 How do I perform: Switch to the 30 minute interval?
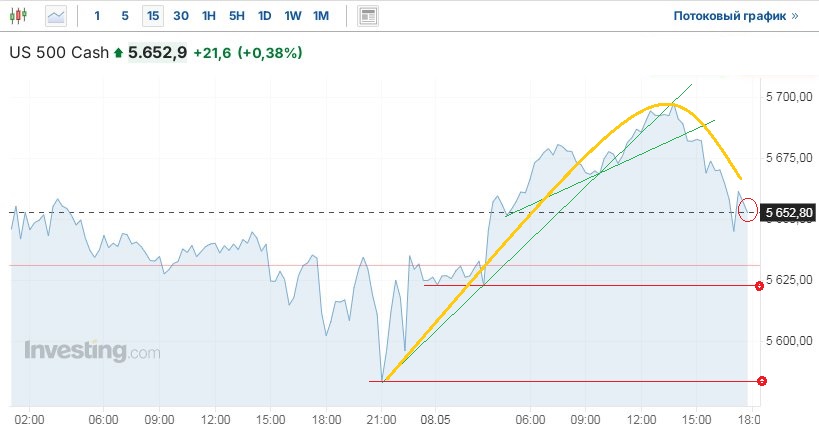pyautogui.click(x=180, y=16)
